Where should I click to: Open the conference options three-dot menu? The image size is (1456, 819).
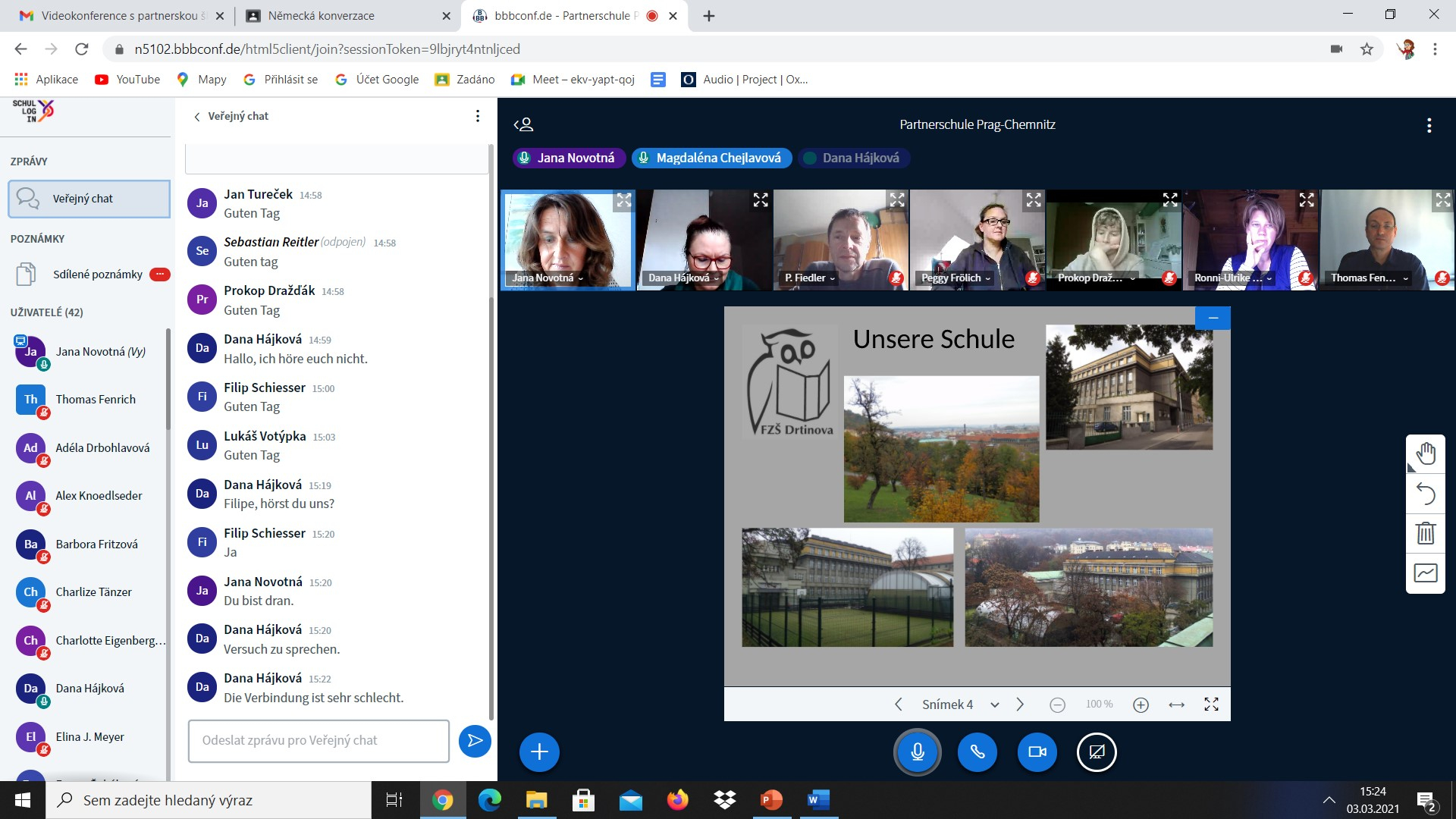(x=1429, y=125)
